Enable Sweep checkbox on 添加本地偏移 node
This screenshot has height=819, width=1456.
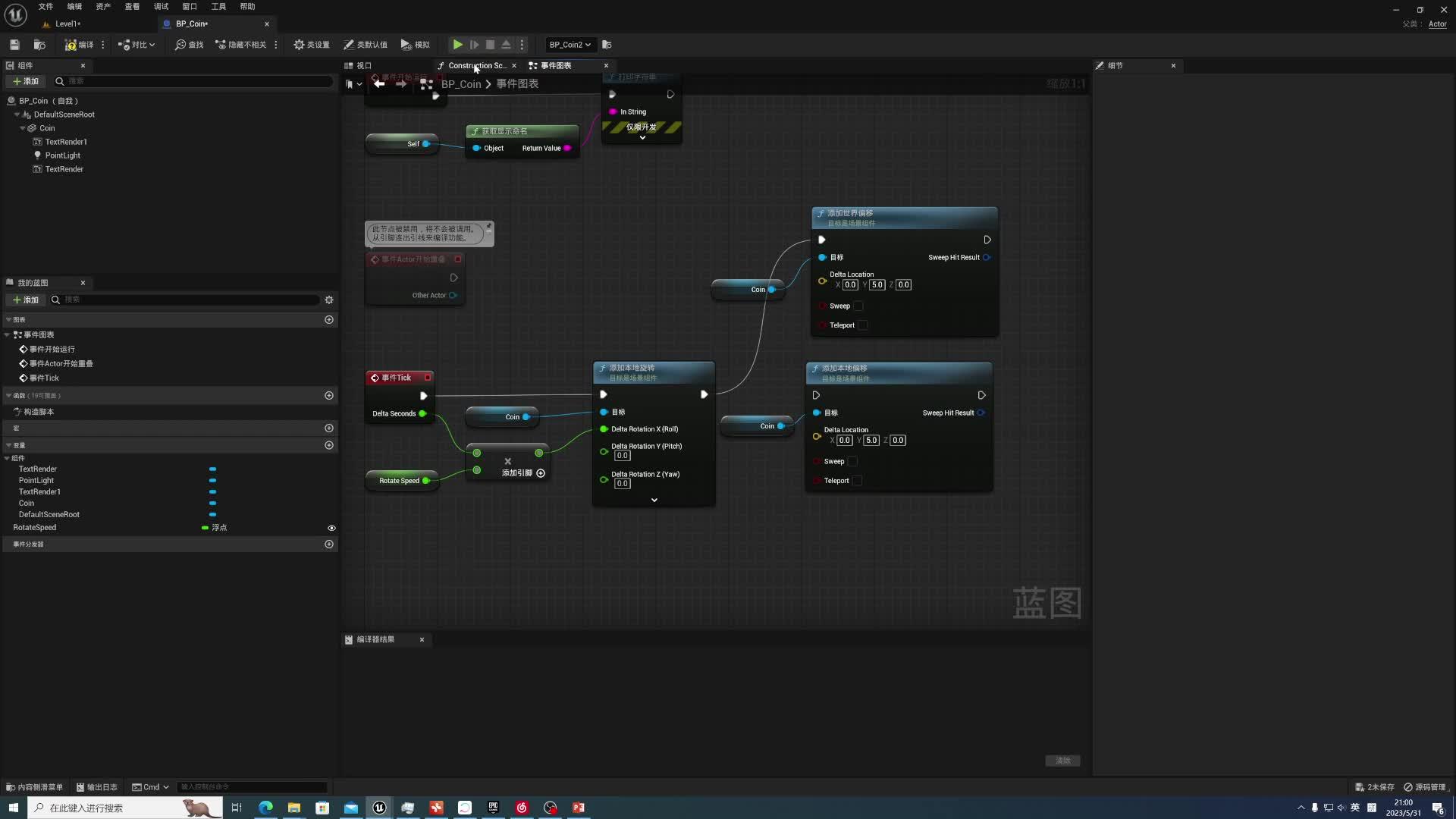852,462
